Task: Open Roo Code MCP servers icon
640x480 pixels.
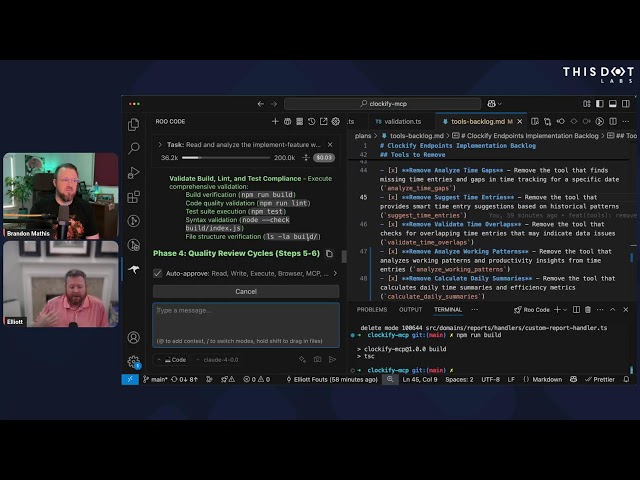Action: 300,122
